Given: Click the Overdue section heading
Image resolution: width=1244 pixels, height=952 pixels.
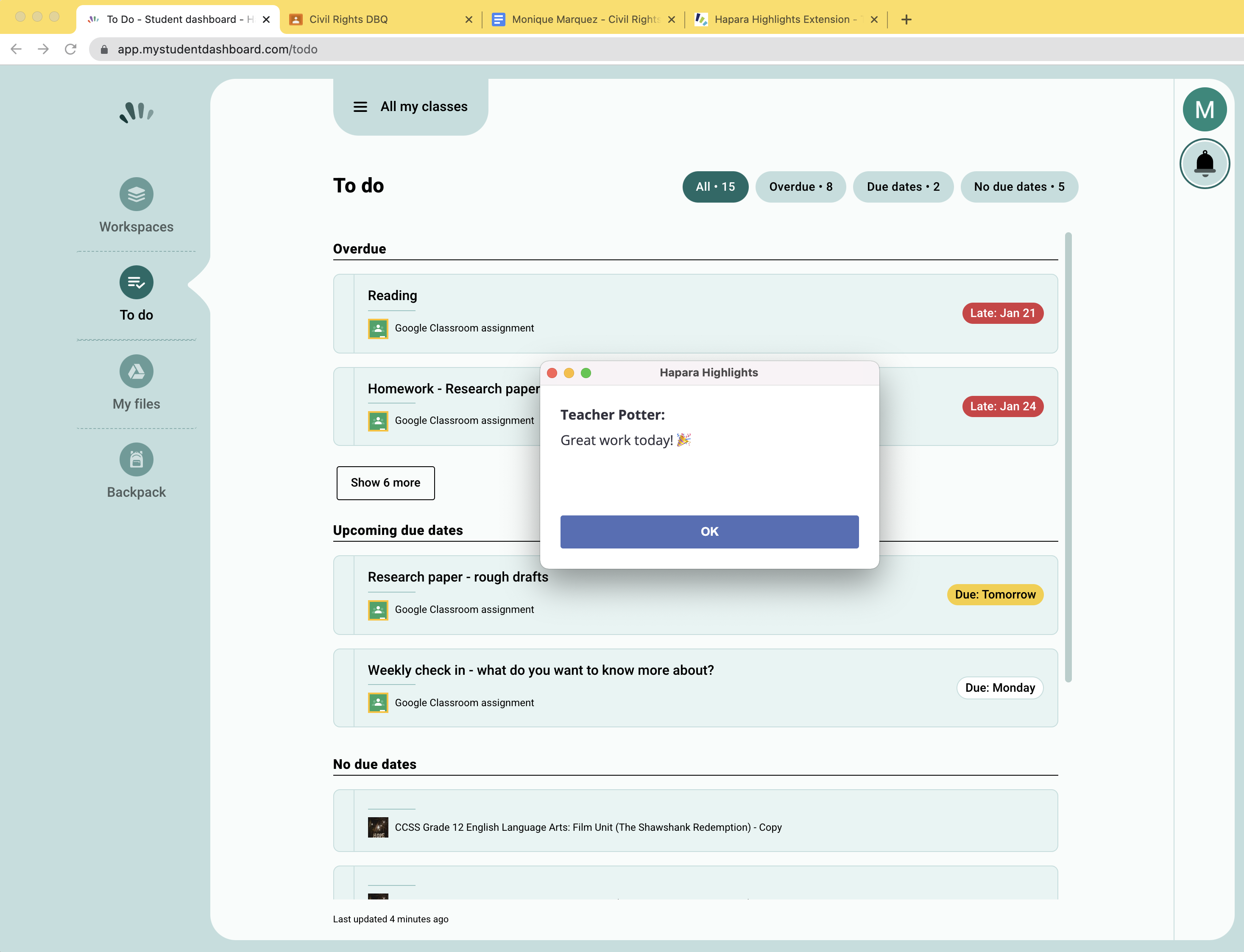Looking at the screenshot, I should click(x=359, y=249).
